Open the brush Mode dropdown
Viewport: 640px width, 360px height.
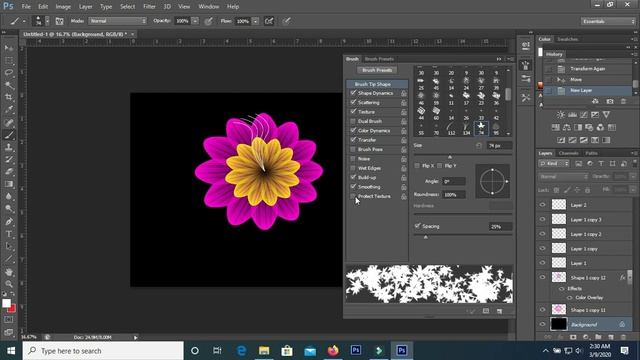point(118,21)
